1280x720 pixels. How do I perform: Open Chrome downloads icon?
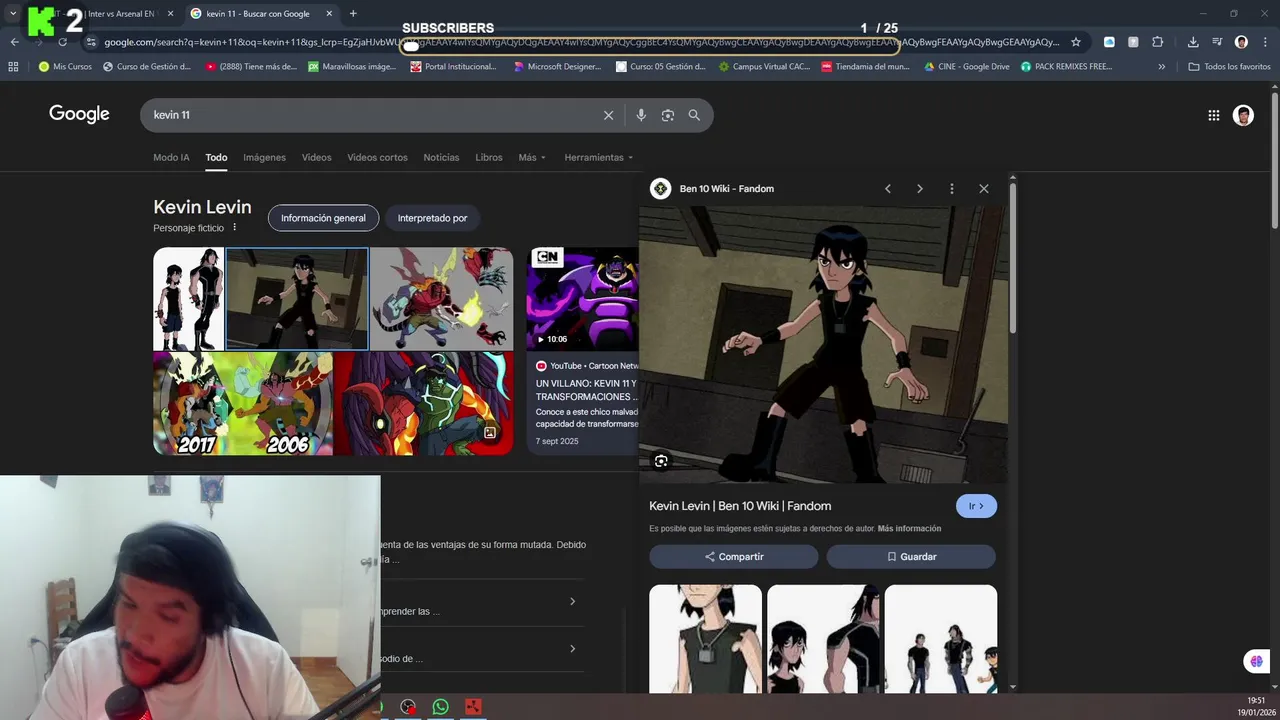point(1193,42)
